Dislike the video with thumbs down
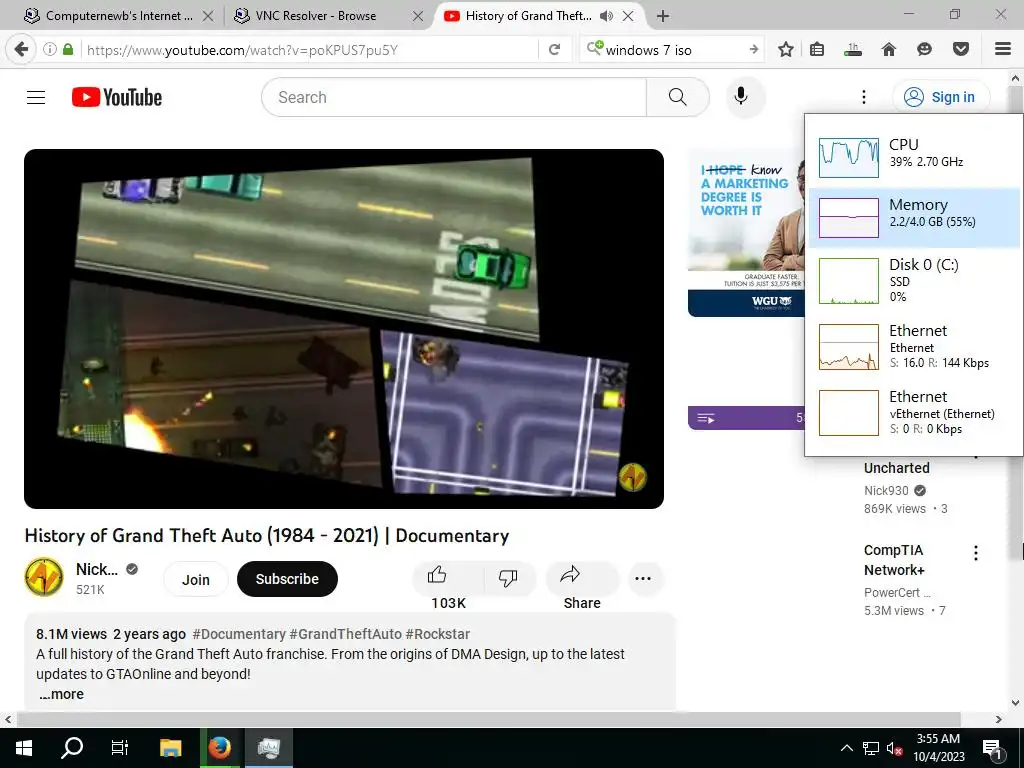The image size is (1024, 768). (x=508, y=578)
